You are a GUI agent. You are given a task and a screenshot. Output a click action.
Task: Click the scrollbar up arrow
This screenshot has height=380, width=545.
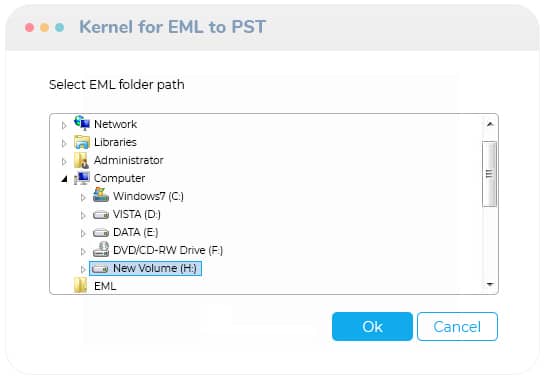(490, 124)
